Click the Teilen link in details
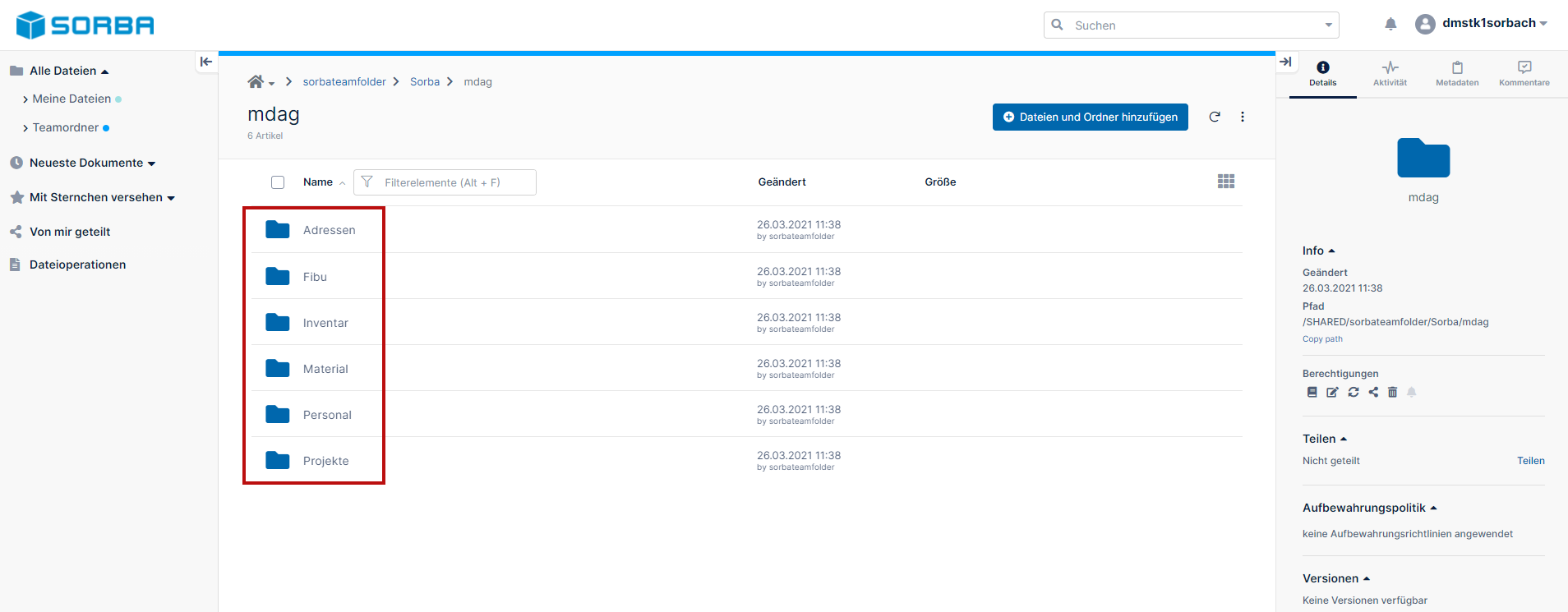This screenshot has width=1568, height=612. (x=1530, y=461)
